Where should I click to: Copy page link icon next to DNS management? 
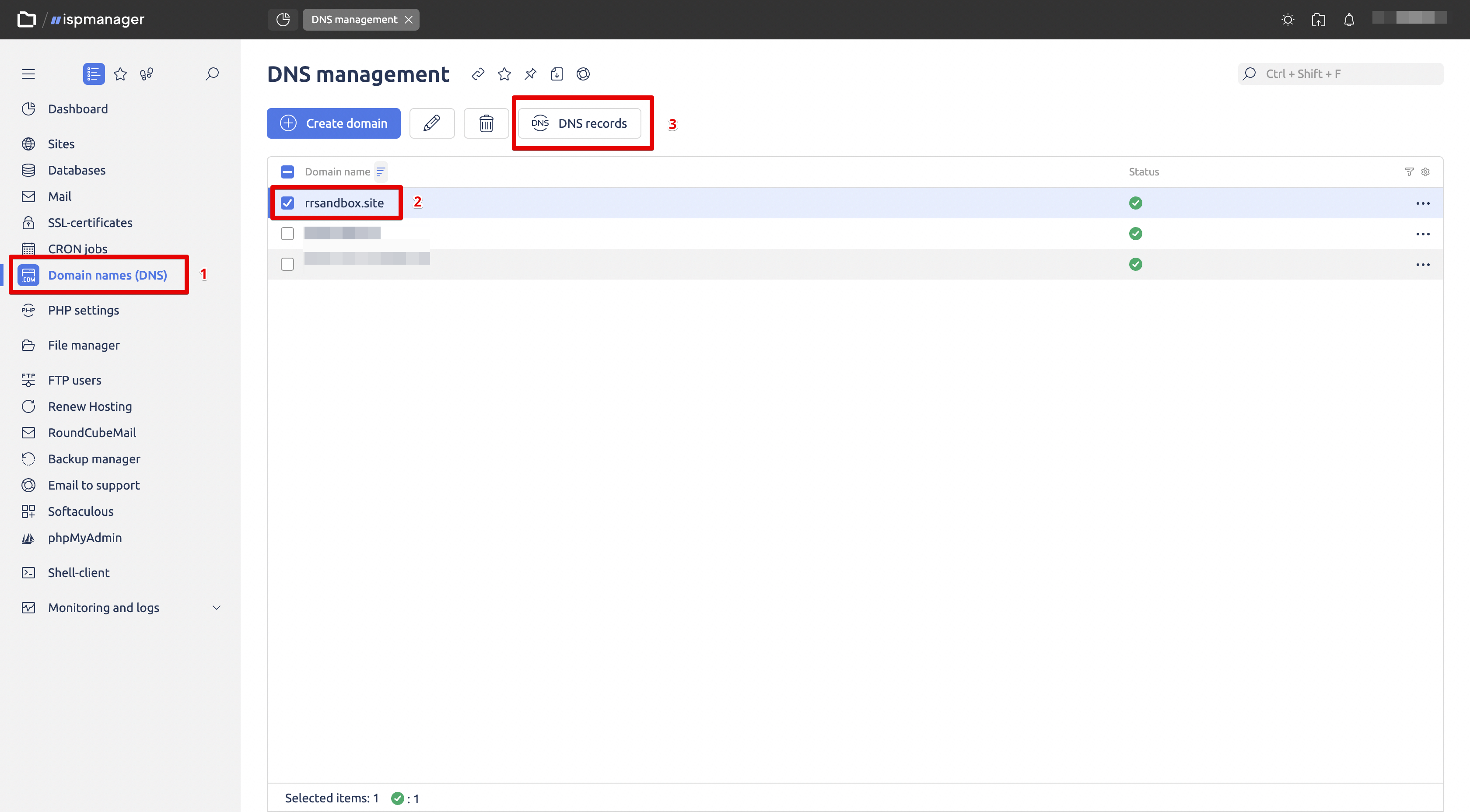478,73
